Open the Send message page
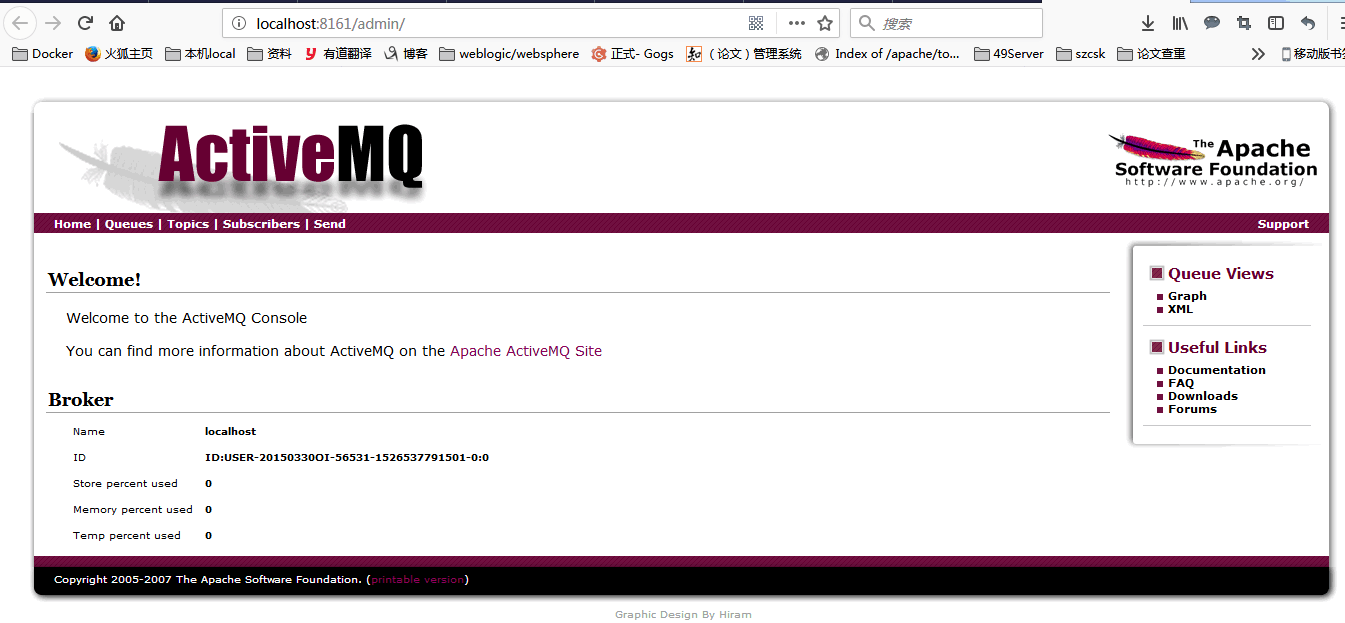 click(330, 224)
